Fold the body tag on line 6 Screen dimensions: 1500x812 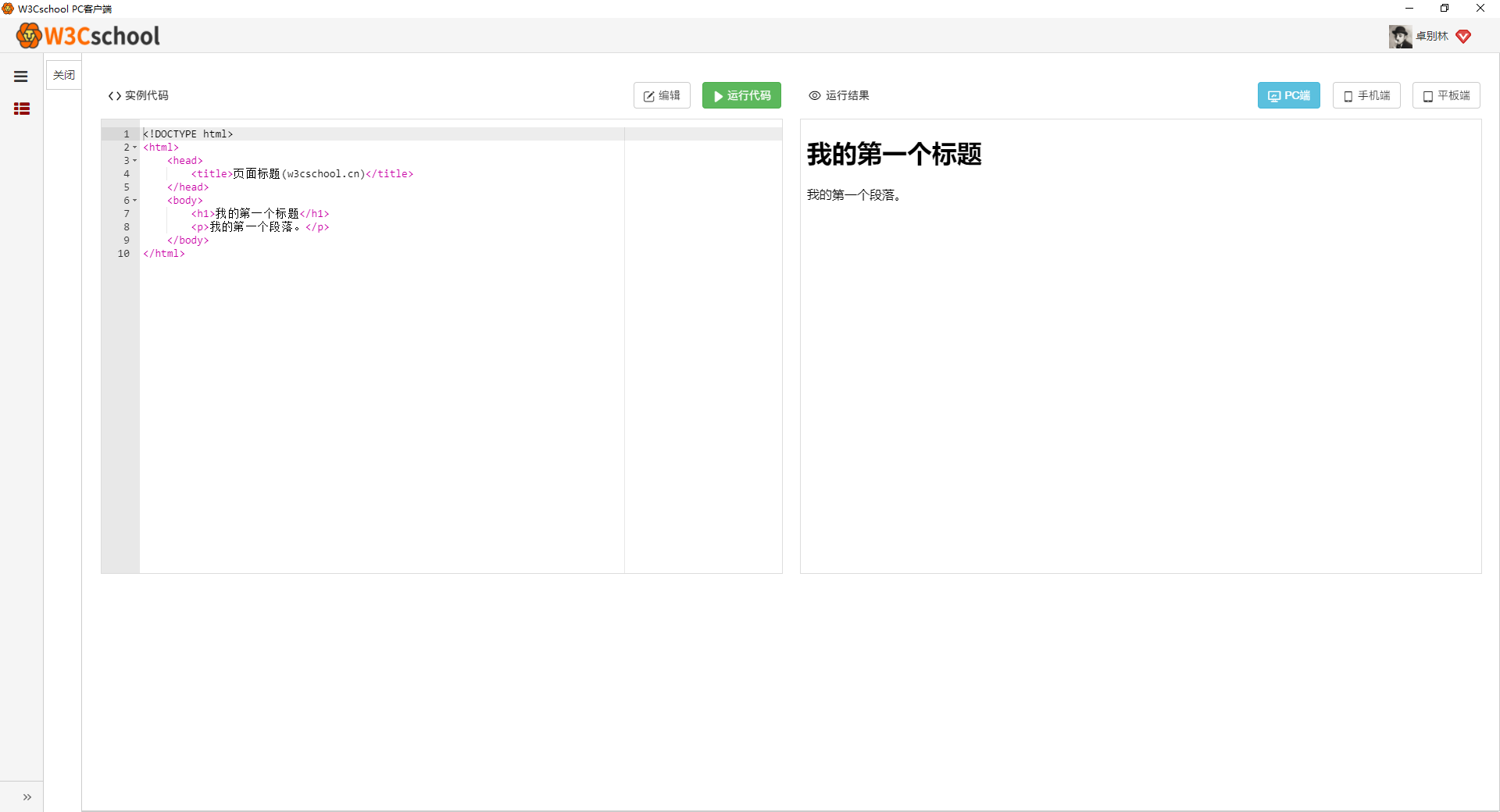134,201
